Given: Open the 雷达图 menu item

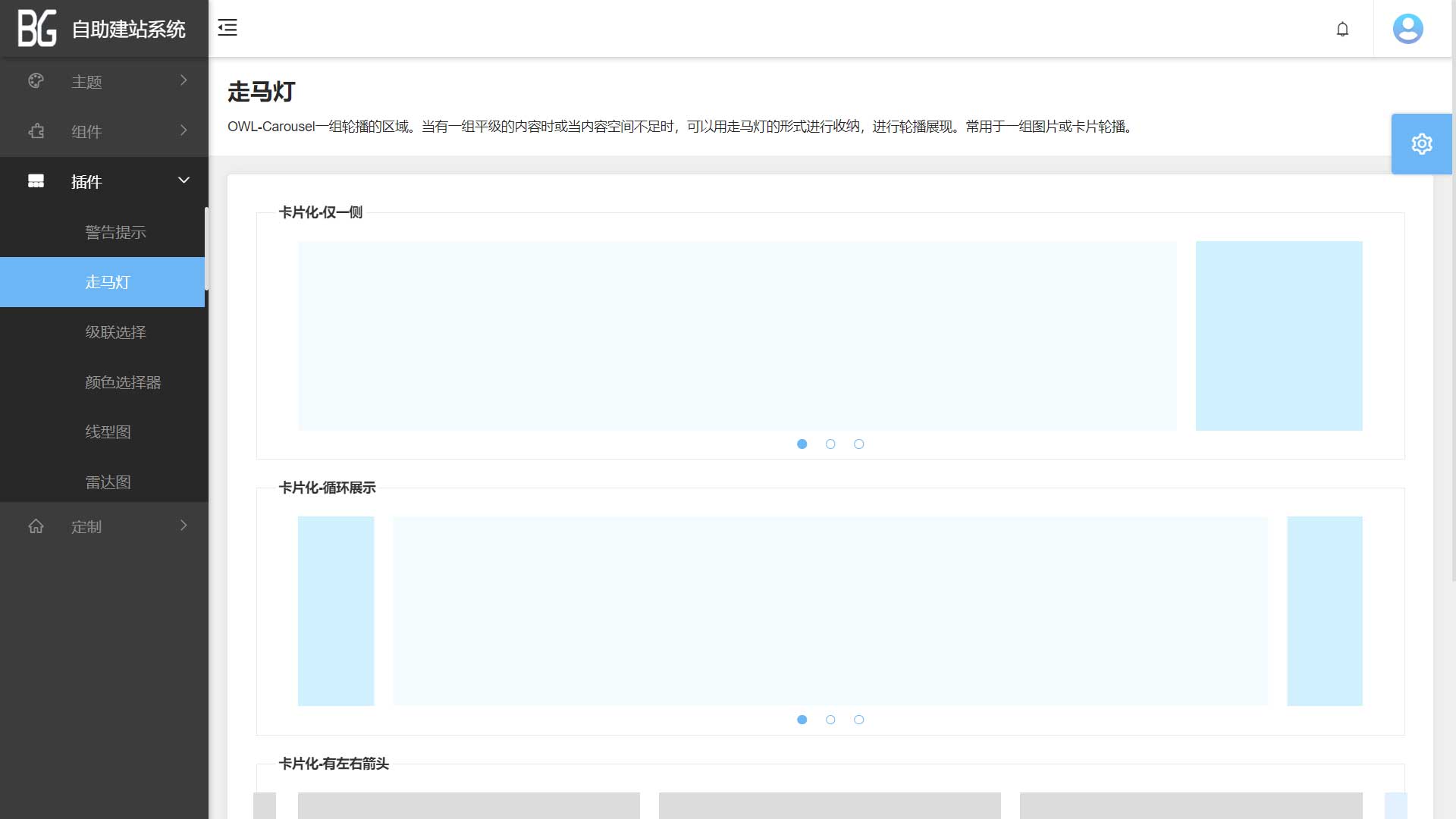Looking at the screenshot, I should [x=108, y=482].
